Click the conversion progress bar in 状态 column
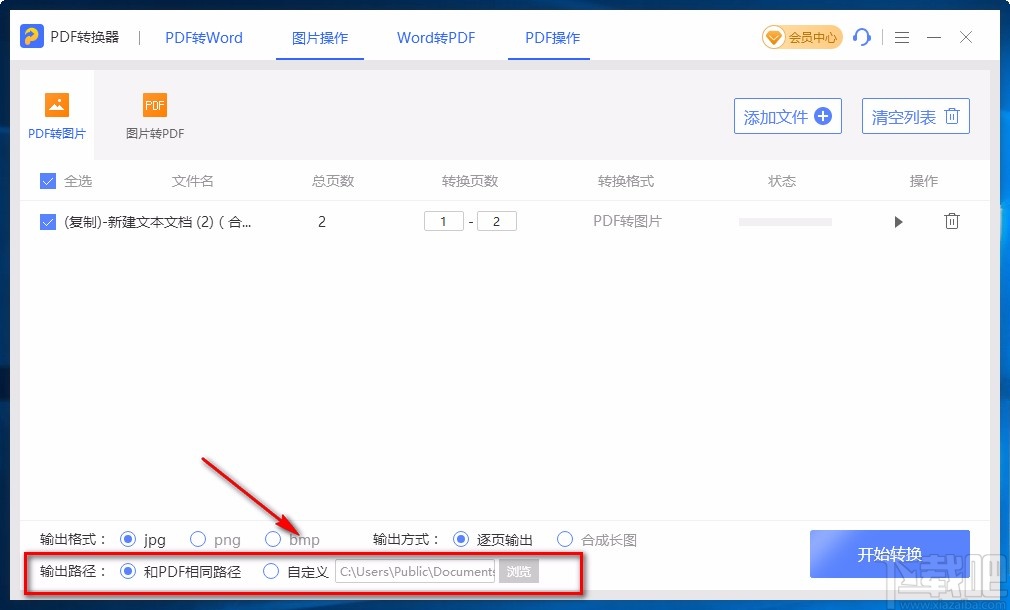The height and width of the screenshot is (610, 1010). click(784, 221)
